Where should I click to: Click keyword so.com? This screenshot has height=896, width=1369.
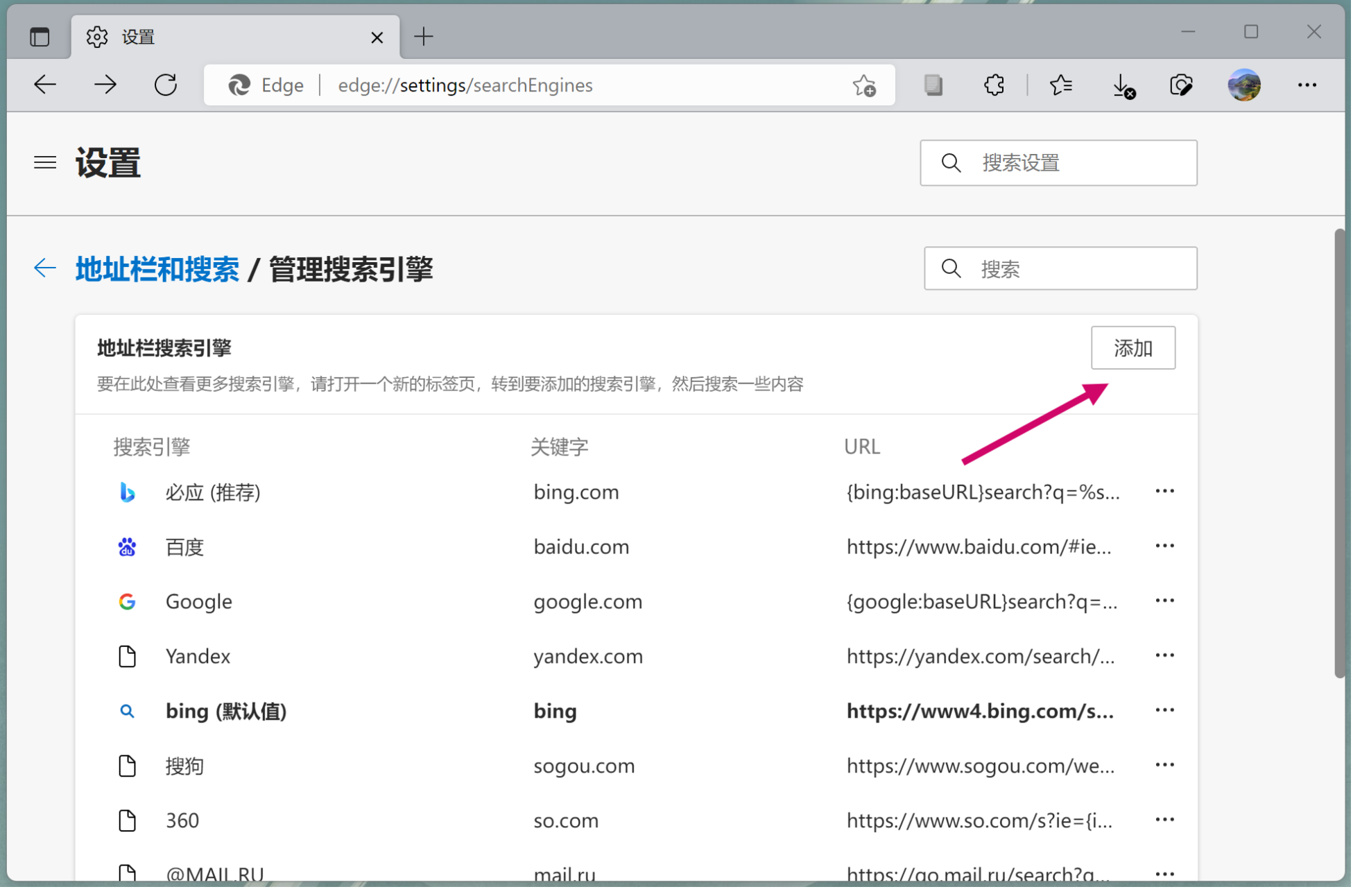pyautogui.click(x=566, y=820)
